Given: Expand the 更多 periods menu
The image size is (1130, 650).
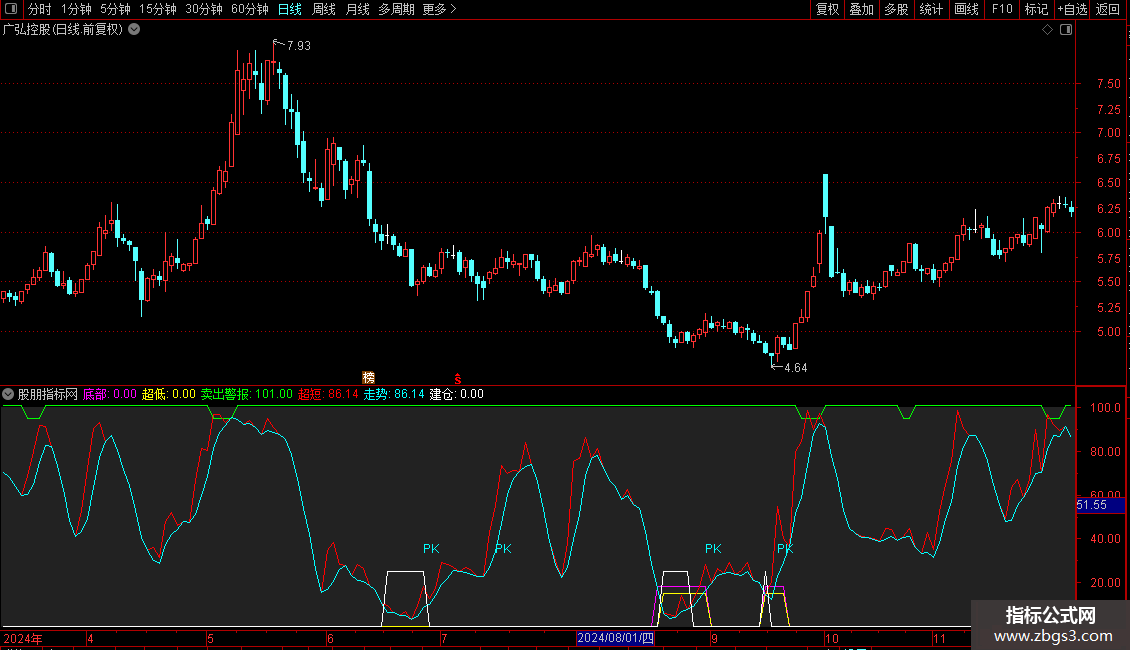Looking at the screenshot, I should [439, 9].
